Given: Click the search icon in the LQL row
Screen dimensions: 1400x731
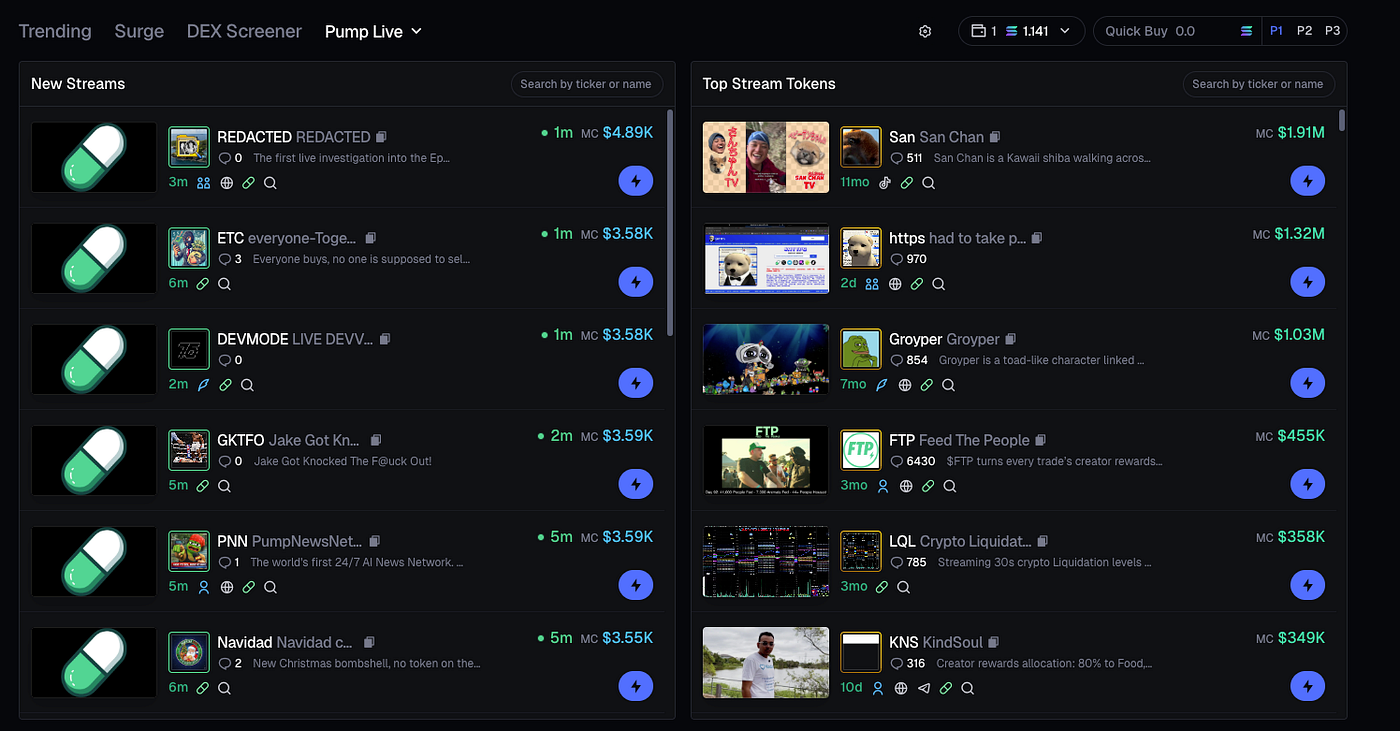Looking at the screenshot, I should tap(904, 587).
